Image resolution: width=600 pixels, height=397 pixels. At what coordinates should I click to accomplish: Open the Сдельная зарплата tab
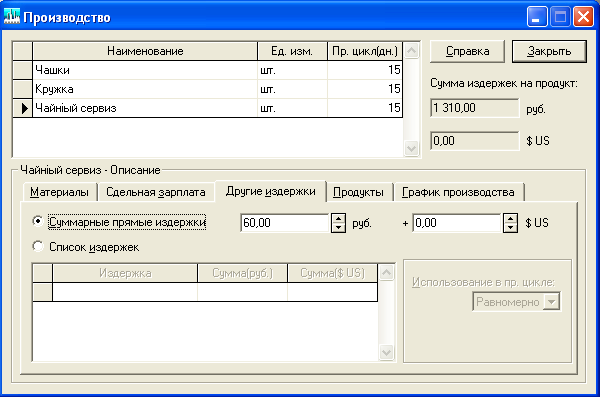pos(156,192)
